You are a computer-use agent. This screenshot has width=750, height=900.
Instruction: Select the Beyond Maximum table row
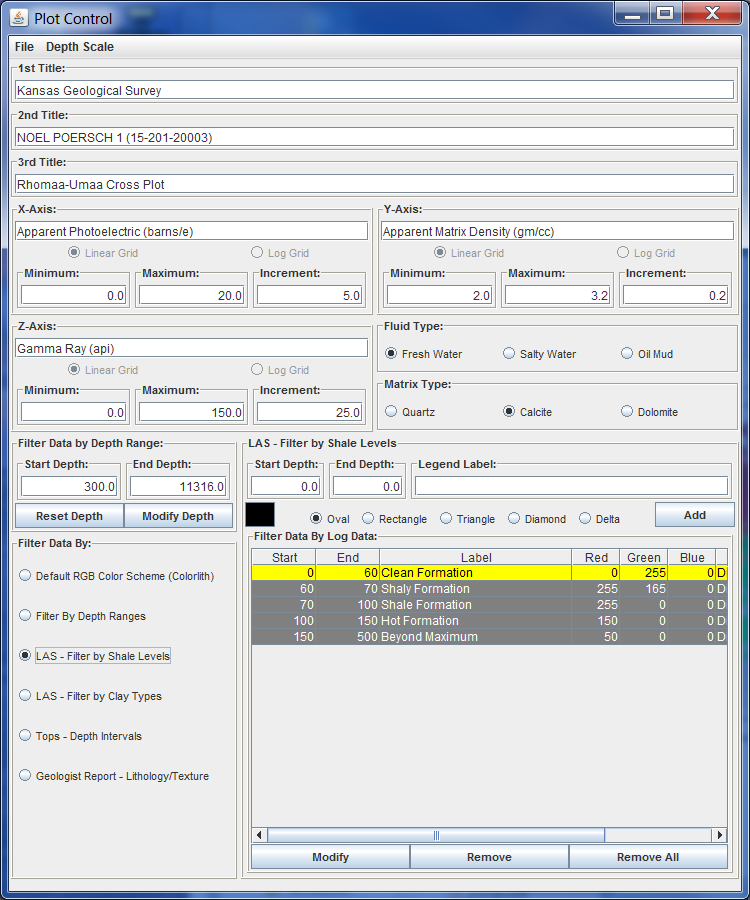point(489,637)
